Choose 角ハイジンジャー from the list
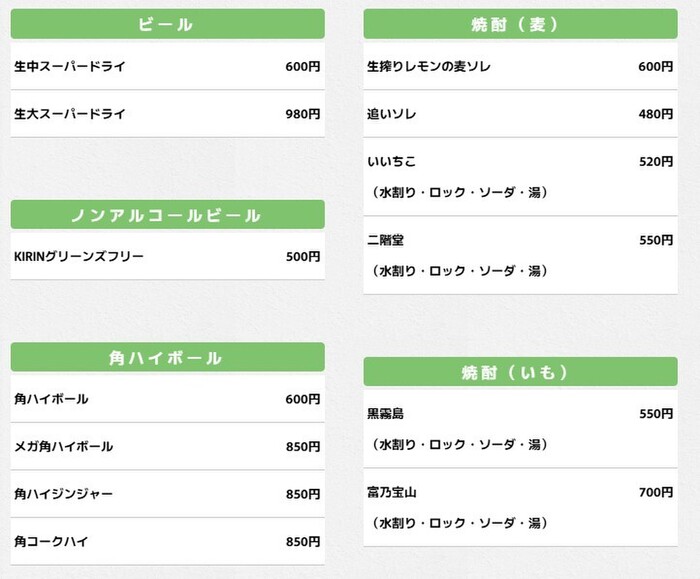700x579 pixels. [63, 494]
